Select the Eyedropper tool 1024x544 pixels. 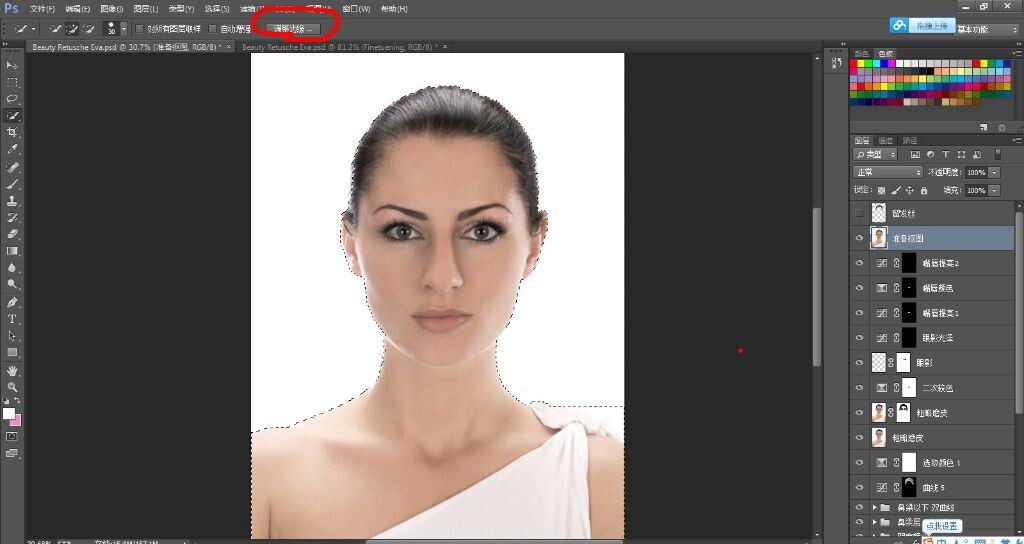click(x=12, y=150)
